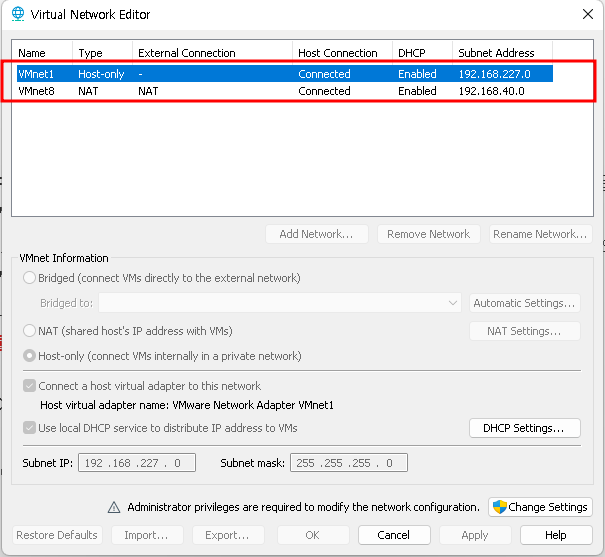Click the Subnet Address column header
Screen dimensions: 605x557
[x=502, y=53]
